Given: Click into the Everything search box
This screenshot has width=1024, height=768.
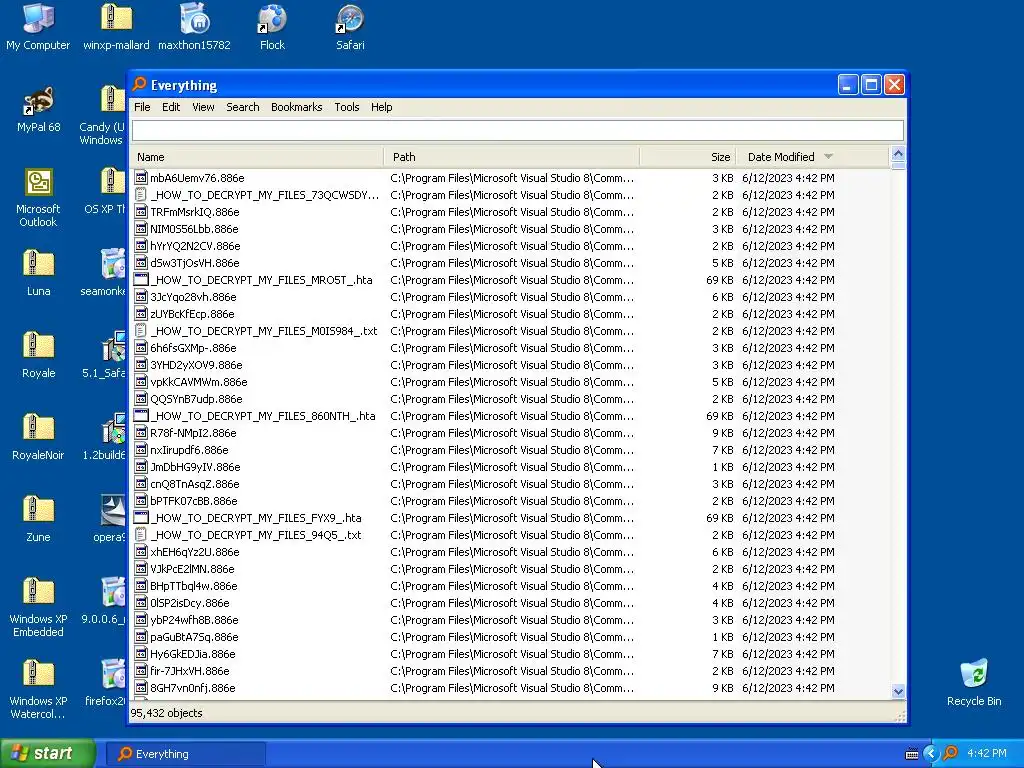Looking at the screenshot, I should (518, 130).
